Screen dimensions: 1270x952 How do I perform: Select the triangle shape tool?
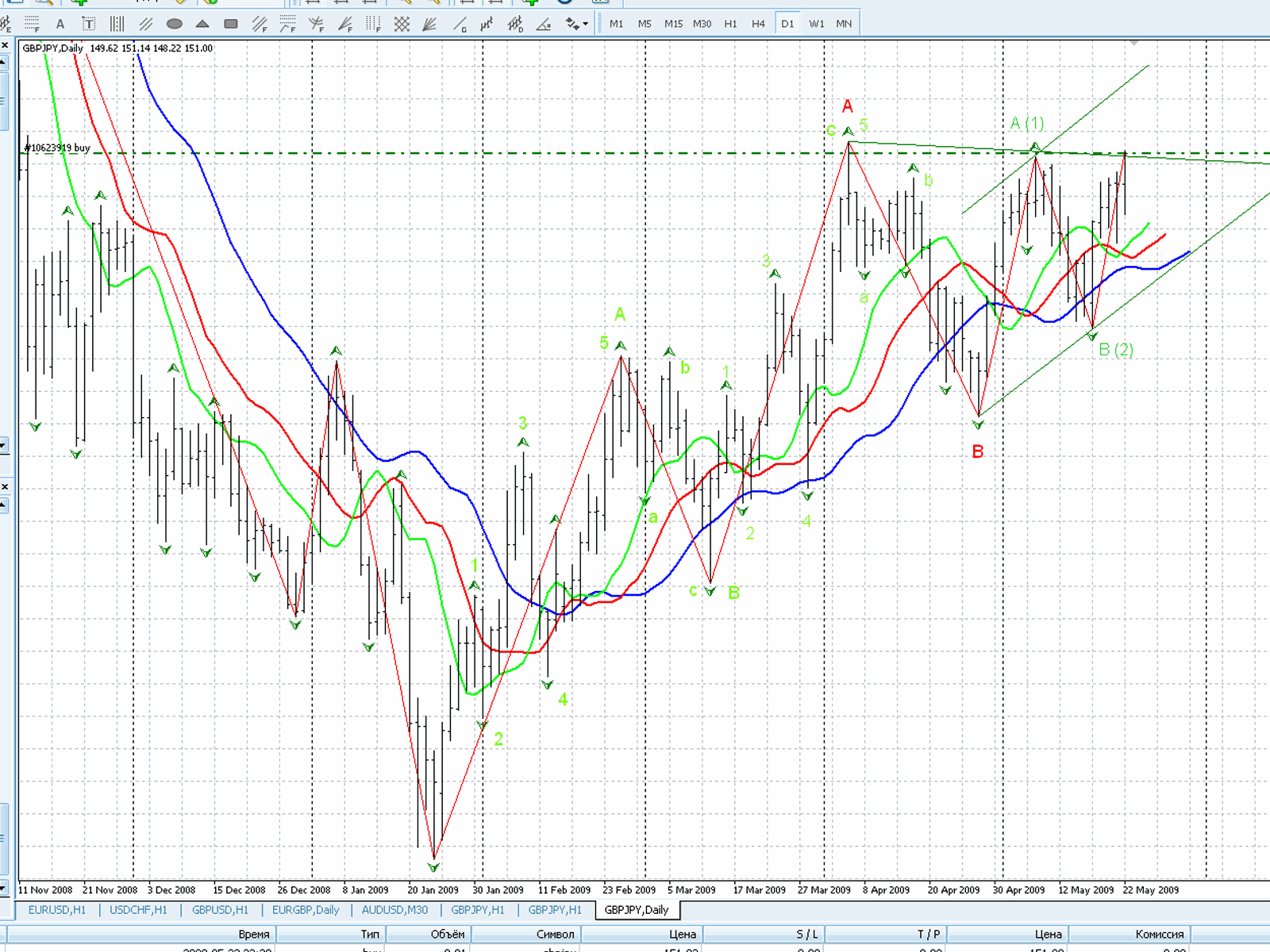tap(202, 24)
